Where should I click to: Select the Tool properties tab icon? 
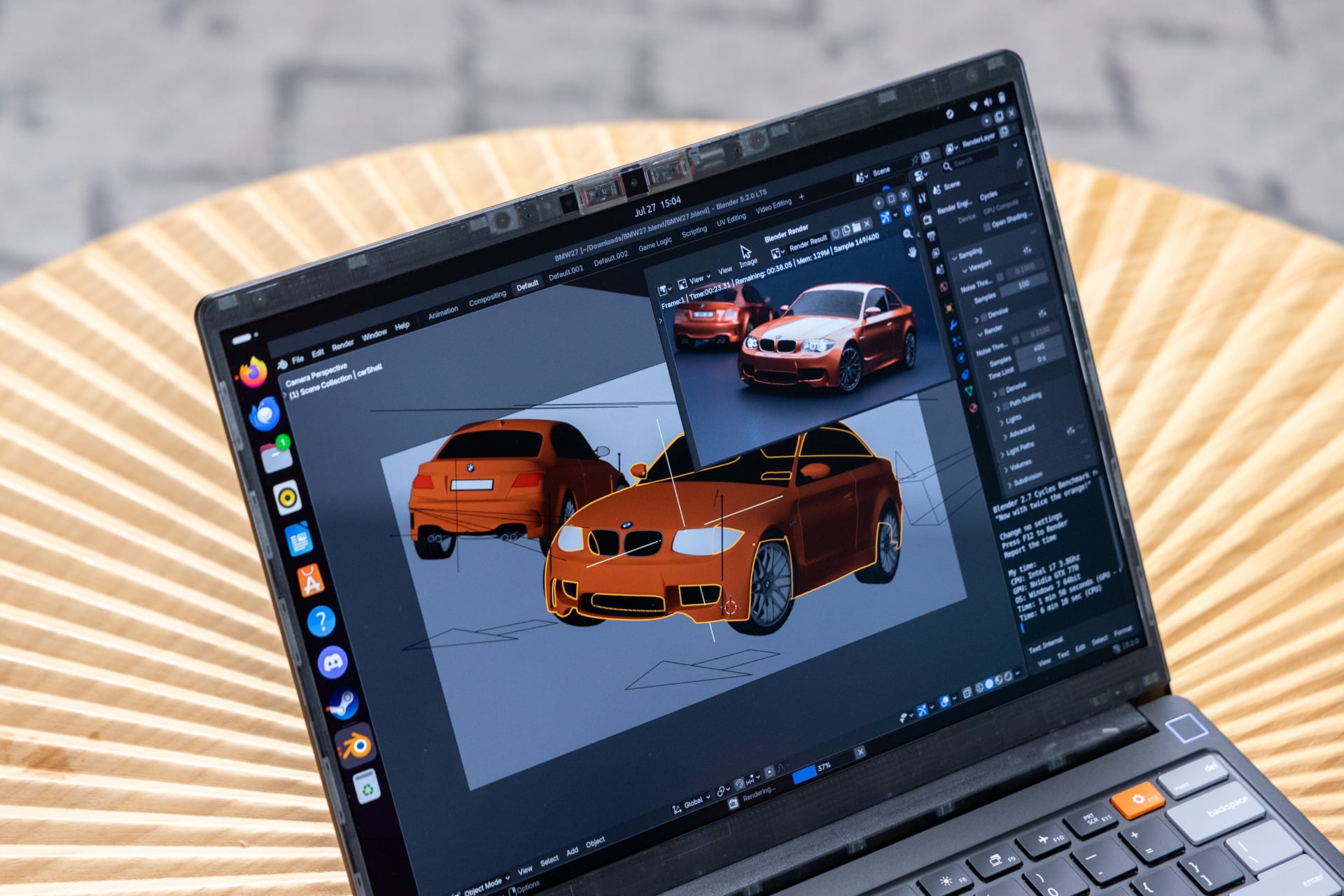923,198
